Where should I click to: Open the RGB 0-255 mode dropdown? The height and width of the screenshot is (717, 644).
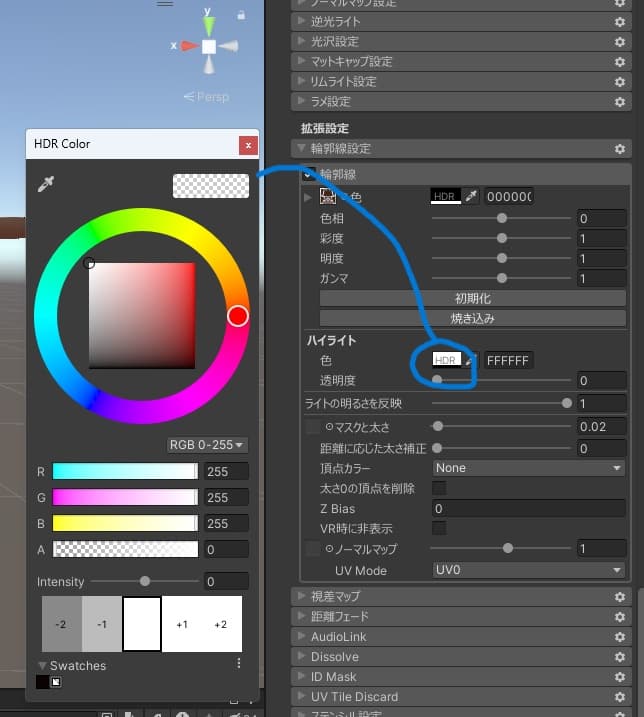point(207,445)
